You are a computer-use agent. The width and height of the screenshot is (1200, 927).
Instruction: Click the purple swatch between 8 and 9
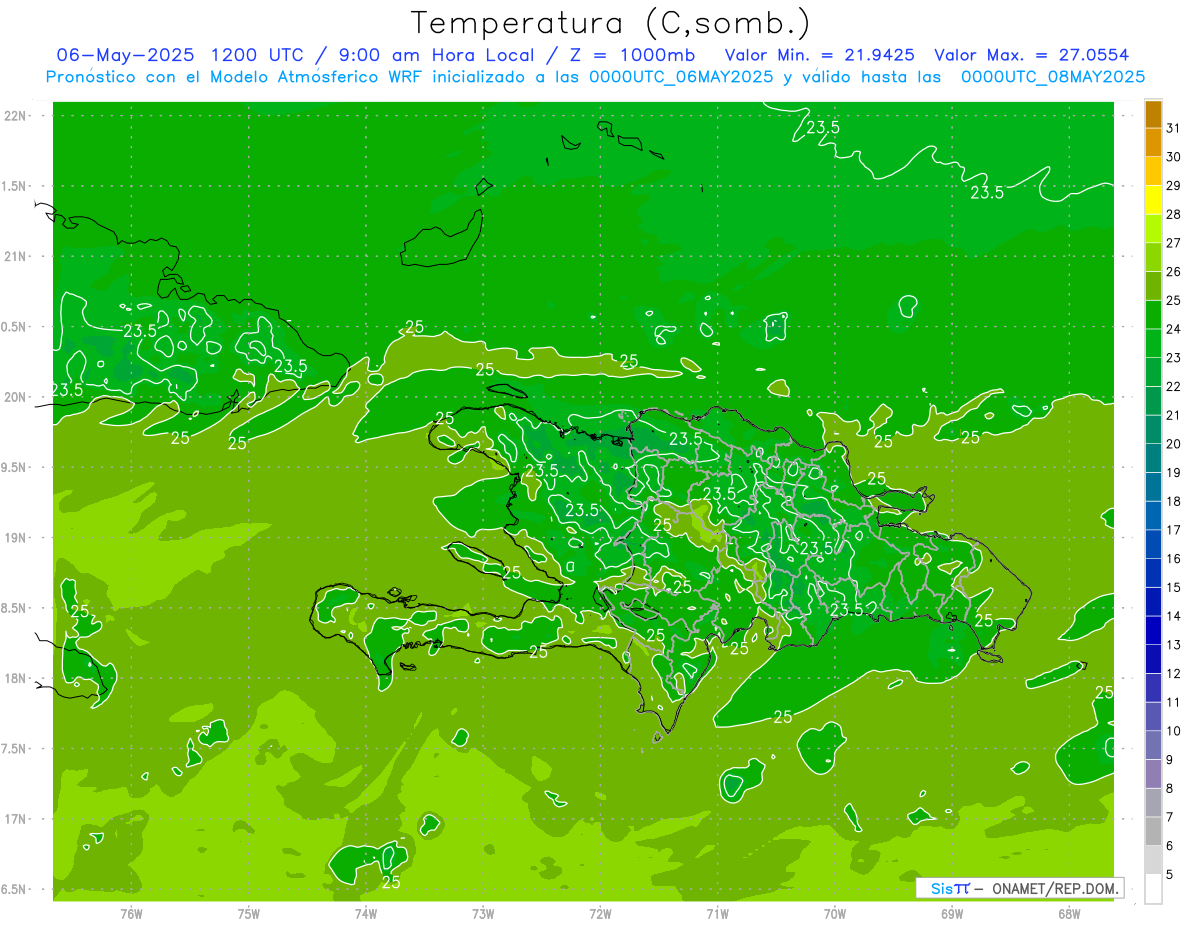(x=1153, y=774)
